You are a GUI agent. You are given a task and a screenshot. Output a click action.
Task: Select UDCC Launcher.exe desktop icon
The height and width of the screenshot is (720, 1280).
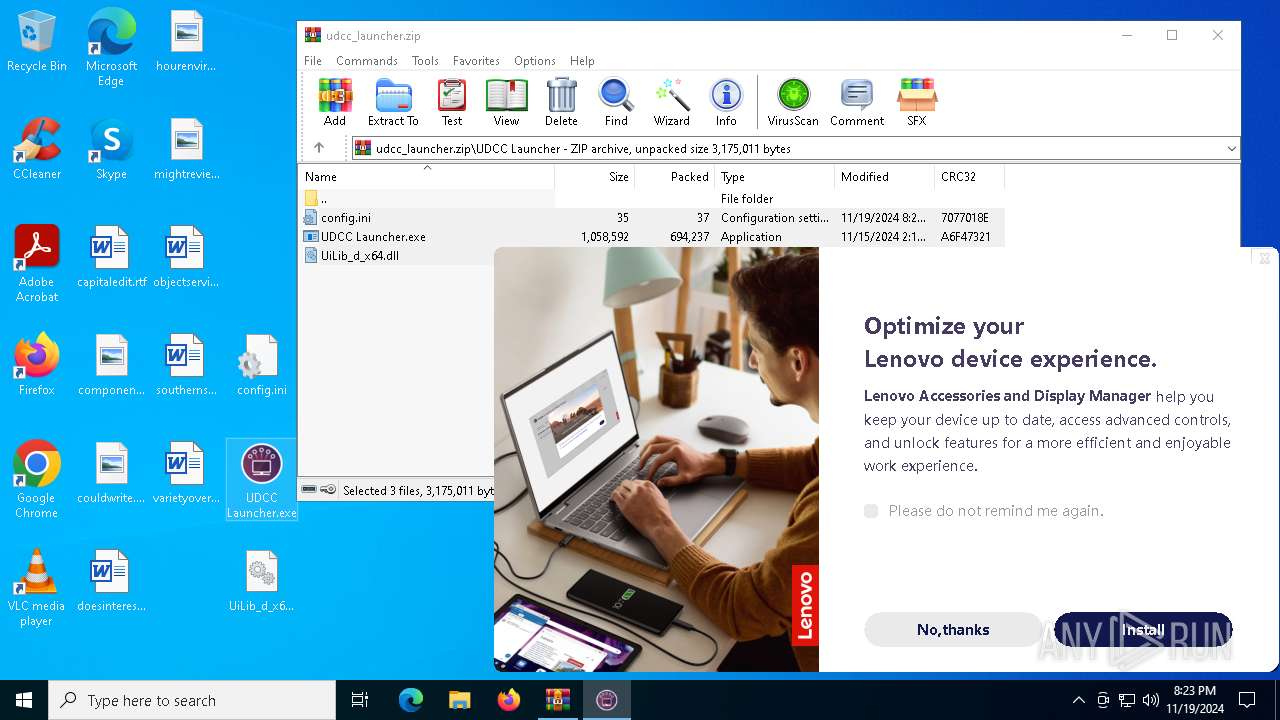pos(262,481)
